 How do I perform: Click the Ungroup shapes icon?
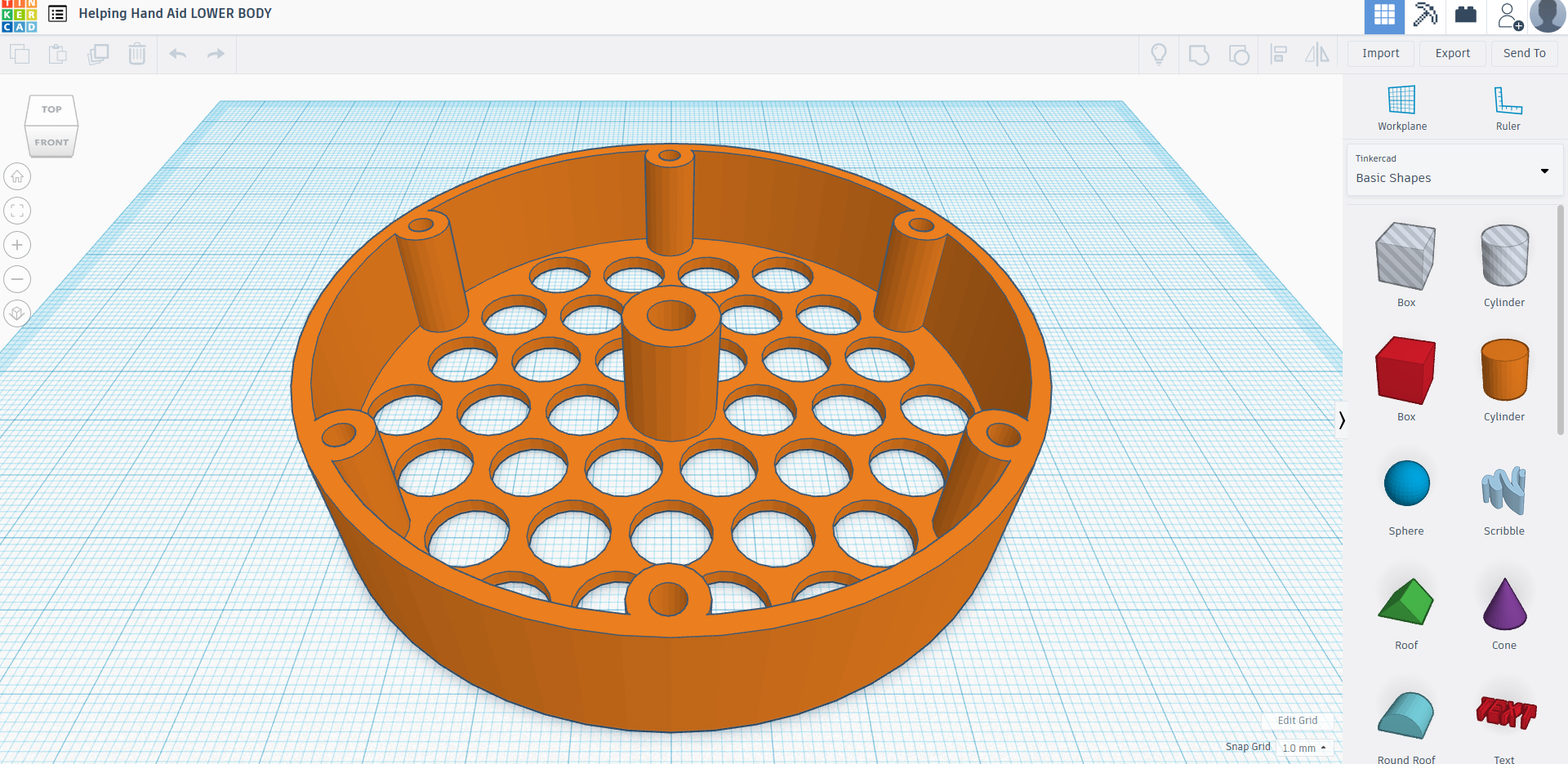[x=1239, y=55]
